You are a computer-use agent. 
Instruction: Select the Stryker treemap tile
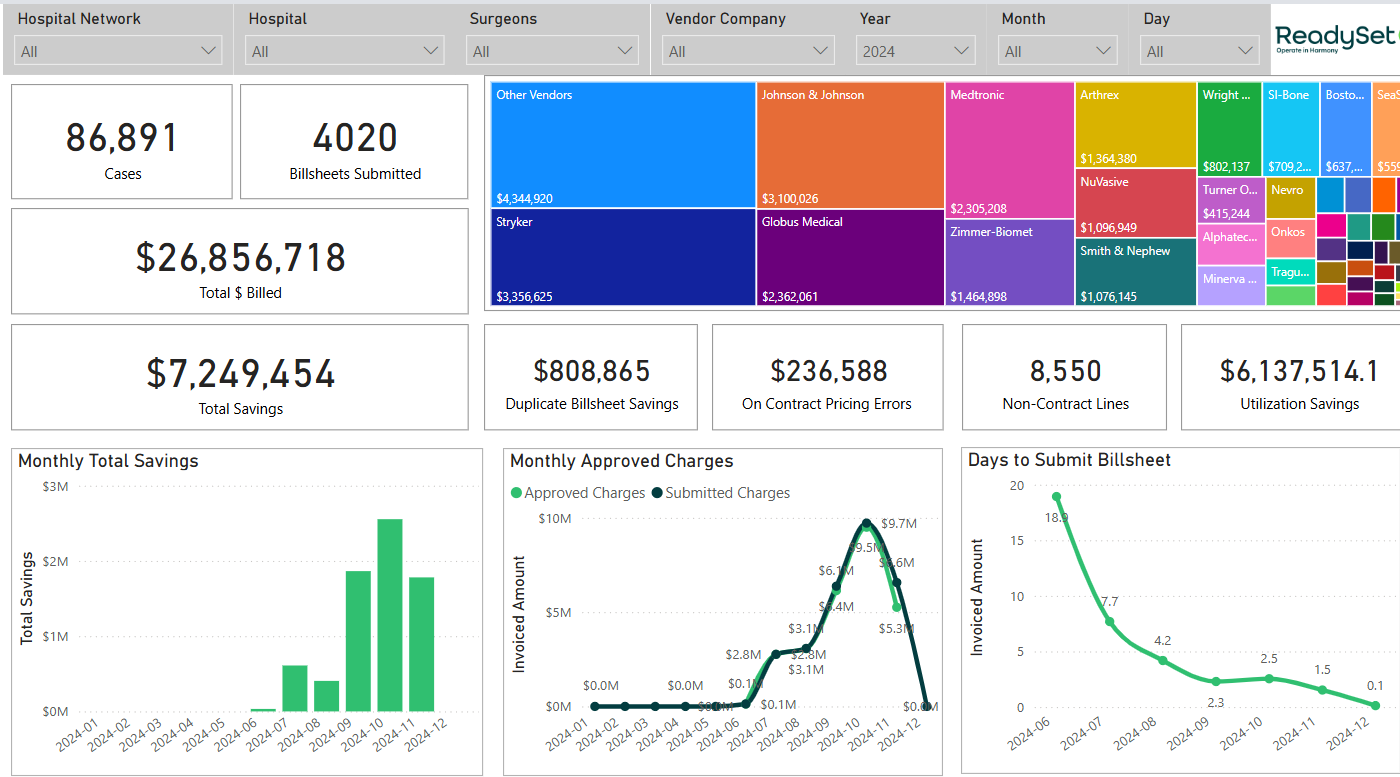point(623,257)
